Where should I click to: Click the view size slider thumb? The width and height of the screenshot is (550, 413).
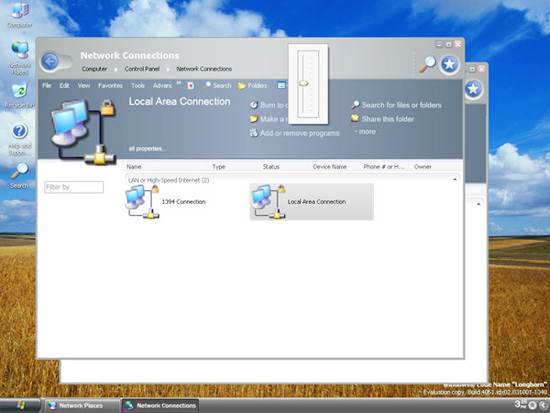(x=304, y=84)
